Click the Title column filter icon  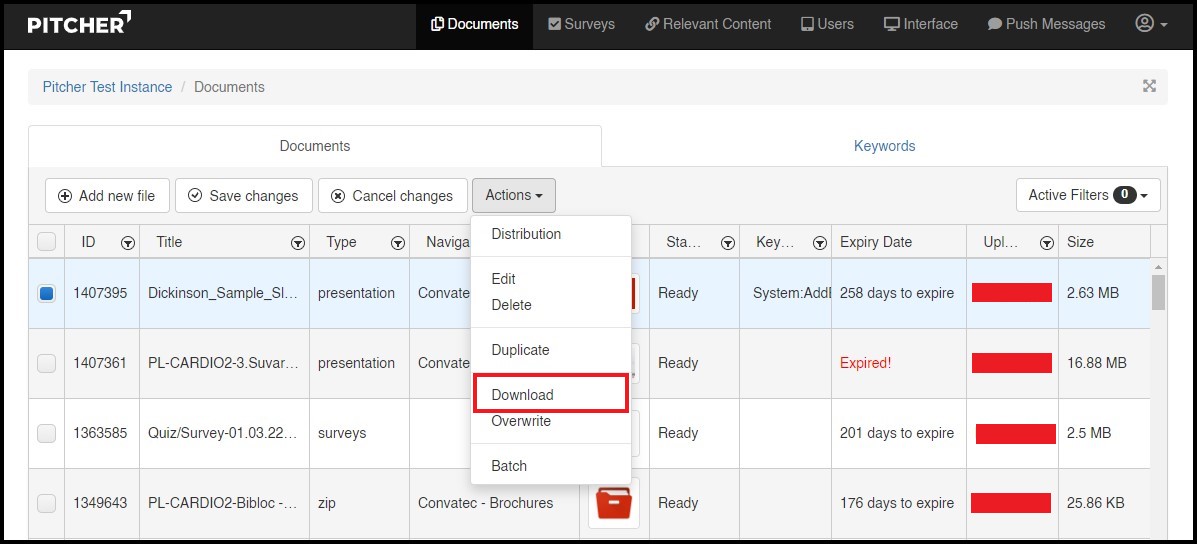click(297, 243)
